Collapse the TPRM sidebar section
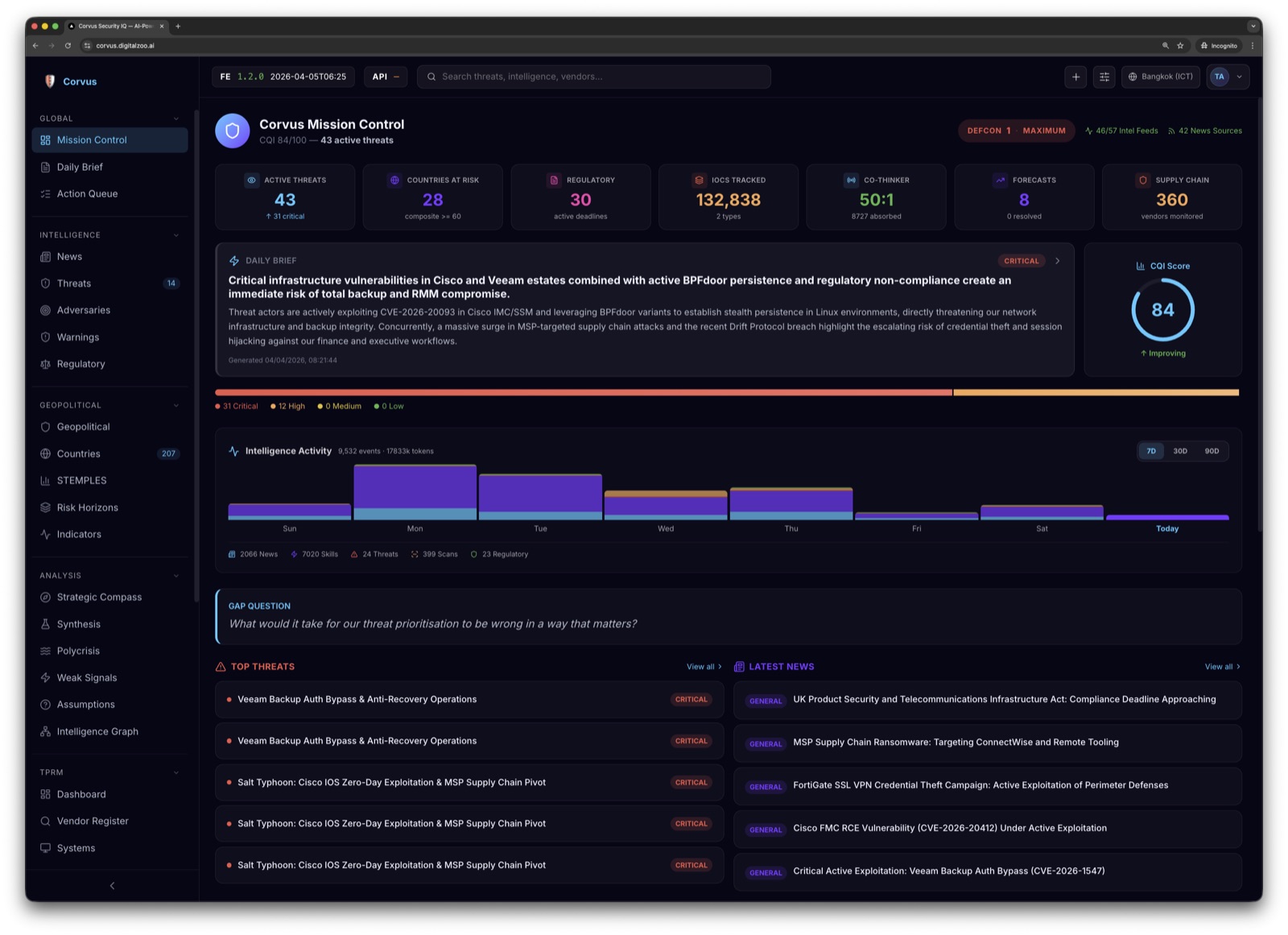The width and height of the screenshot is (1288, 935). [x=176, y=772]
